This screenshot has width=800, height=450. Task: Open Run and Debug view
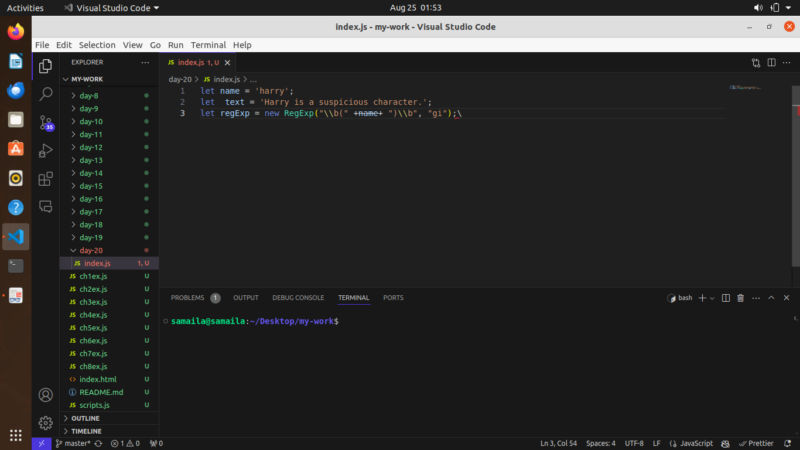coord(45,151)
